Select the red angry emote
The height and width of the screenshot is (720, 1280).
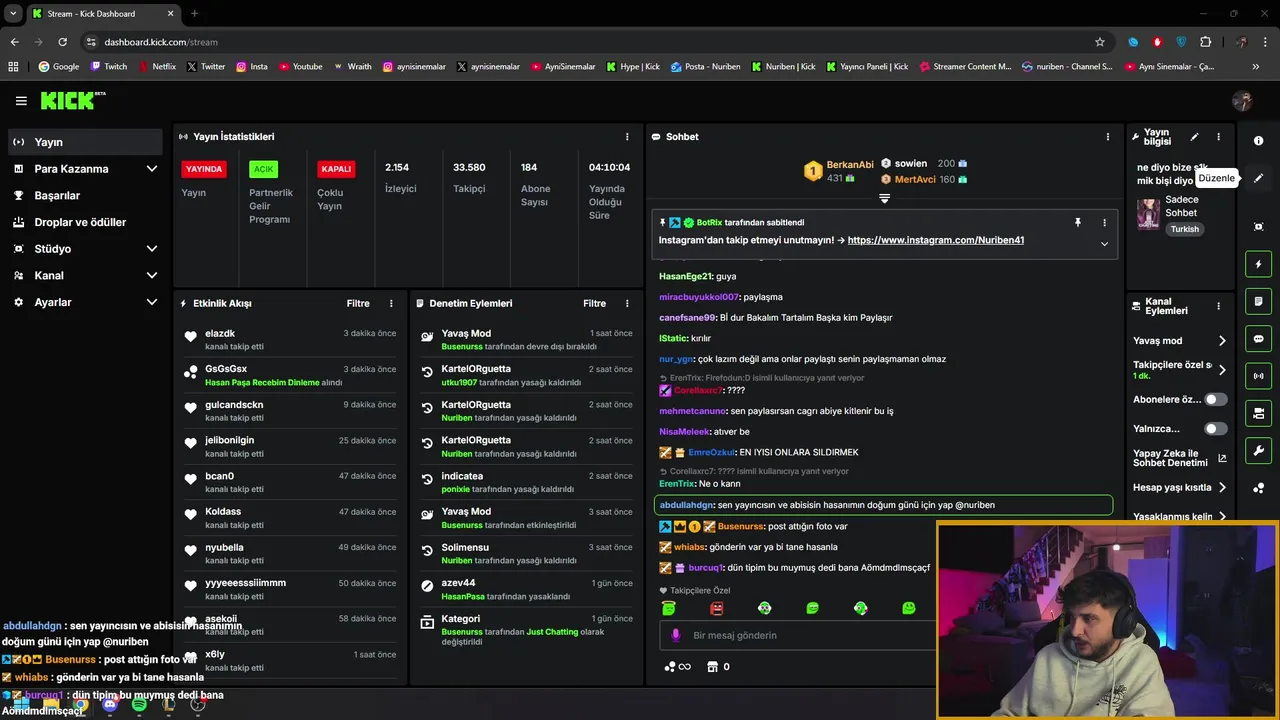coord(716,608)
